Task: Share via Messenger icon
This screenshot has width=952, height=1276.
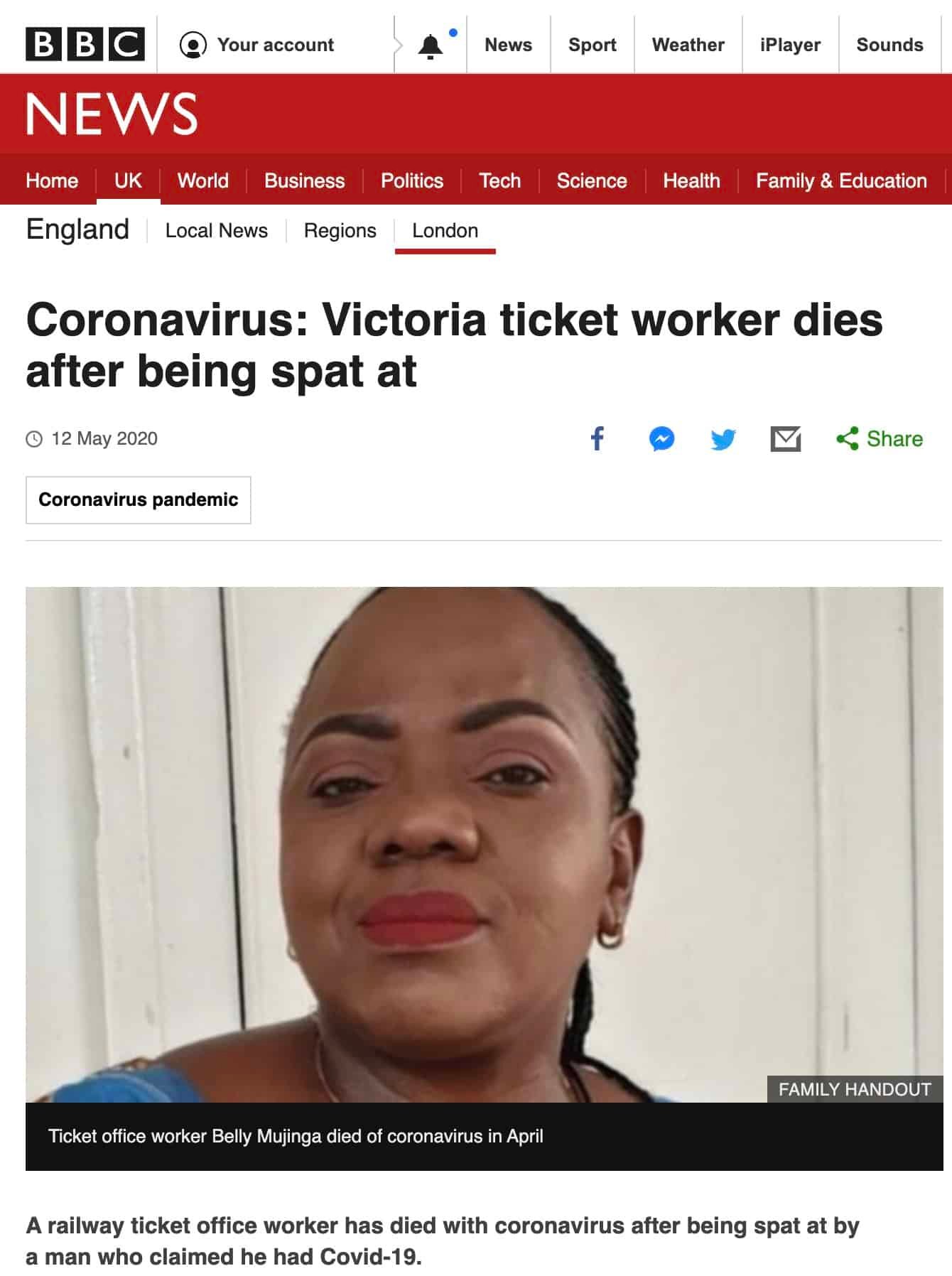Action: 661,438
